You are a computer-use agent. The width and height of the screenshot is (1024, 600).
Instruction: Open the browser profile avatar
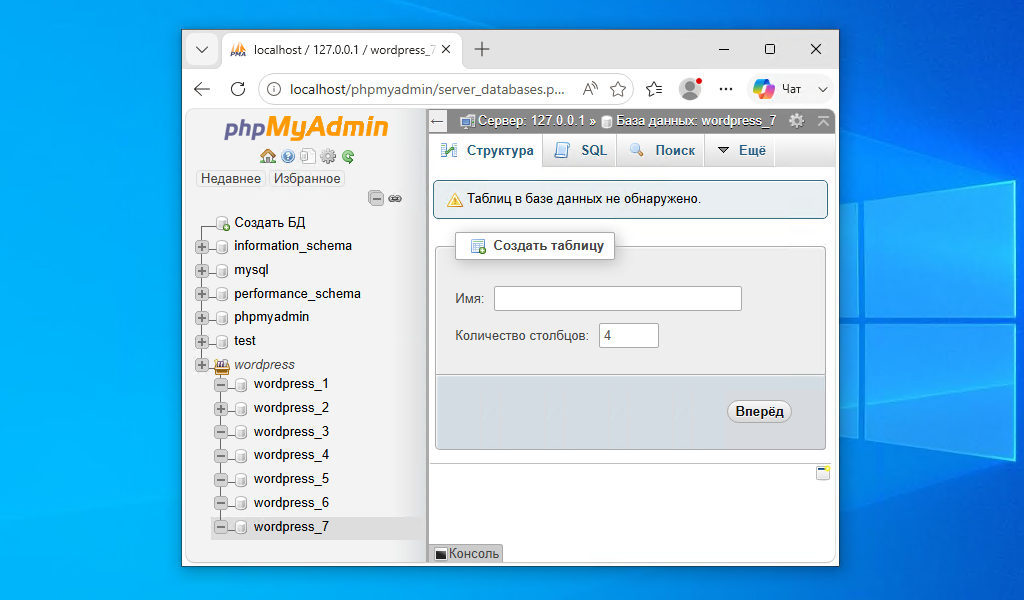tap(690, 89)
